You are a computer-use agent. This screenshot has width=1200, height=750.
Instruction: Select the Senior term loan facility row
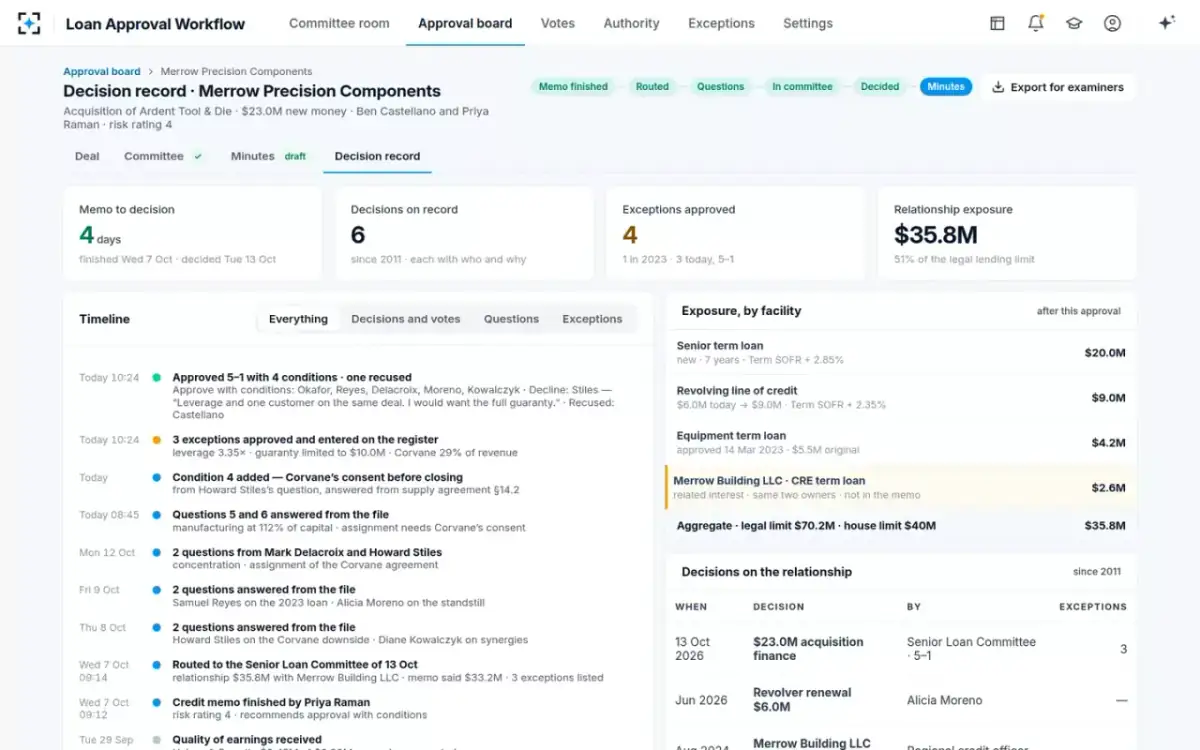pos(901,353)
